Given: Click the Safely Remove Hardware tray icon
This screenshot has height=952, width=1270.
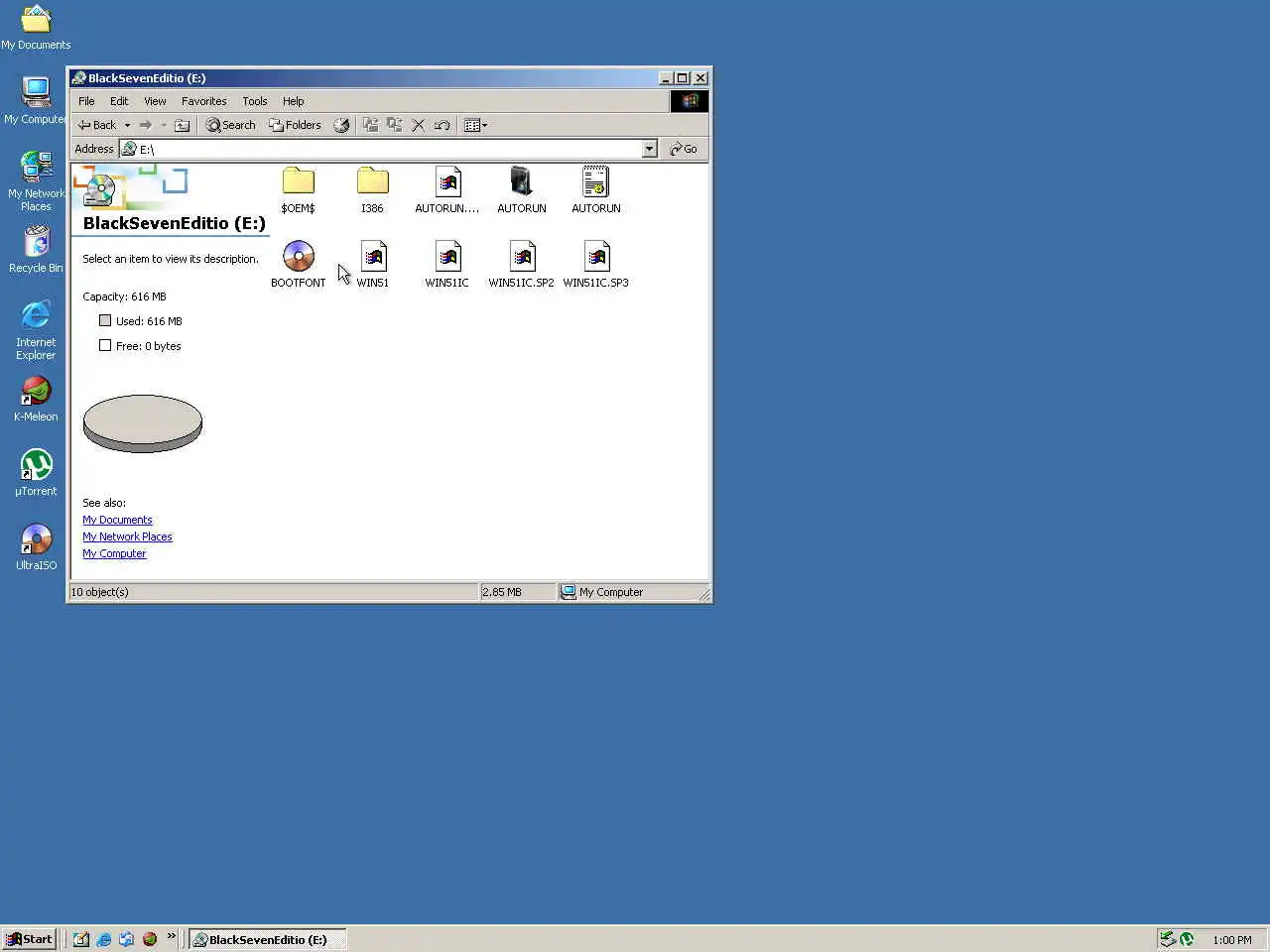Looking at the screenshot, I should coord(1168,939).
